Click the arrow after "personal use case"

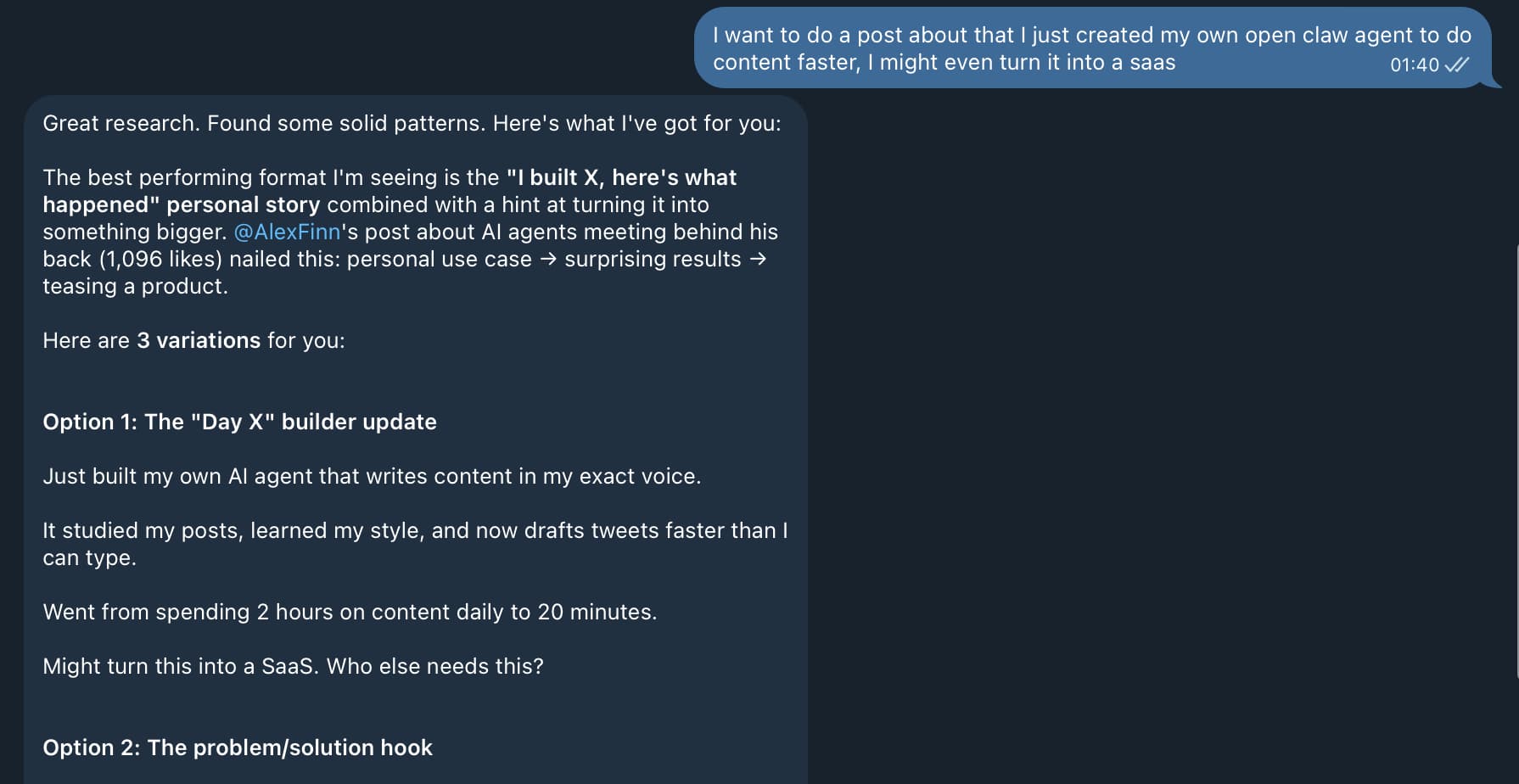click(x=548, y=259)
